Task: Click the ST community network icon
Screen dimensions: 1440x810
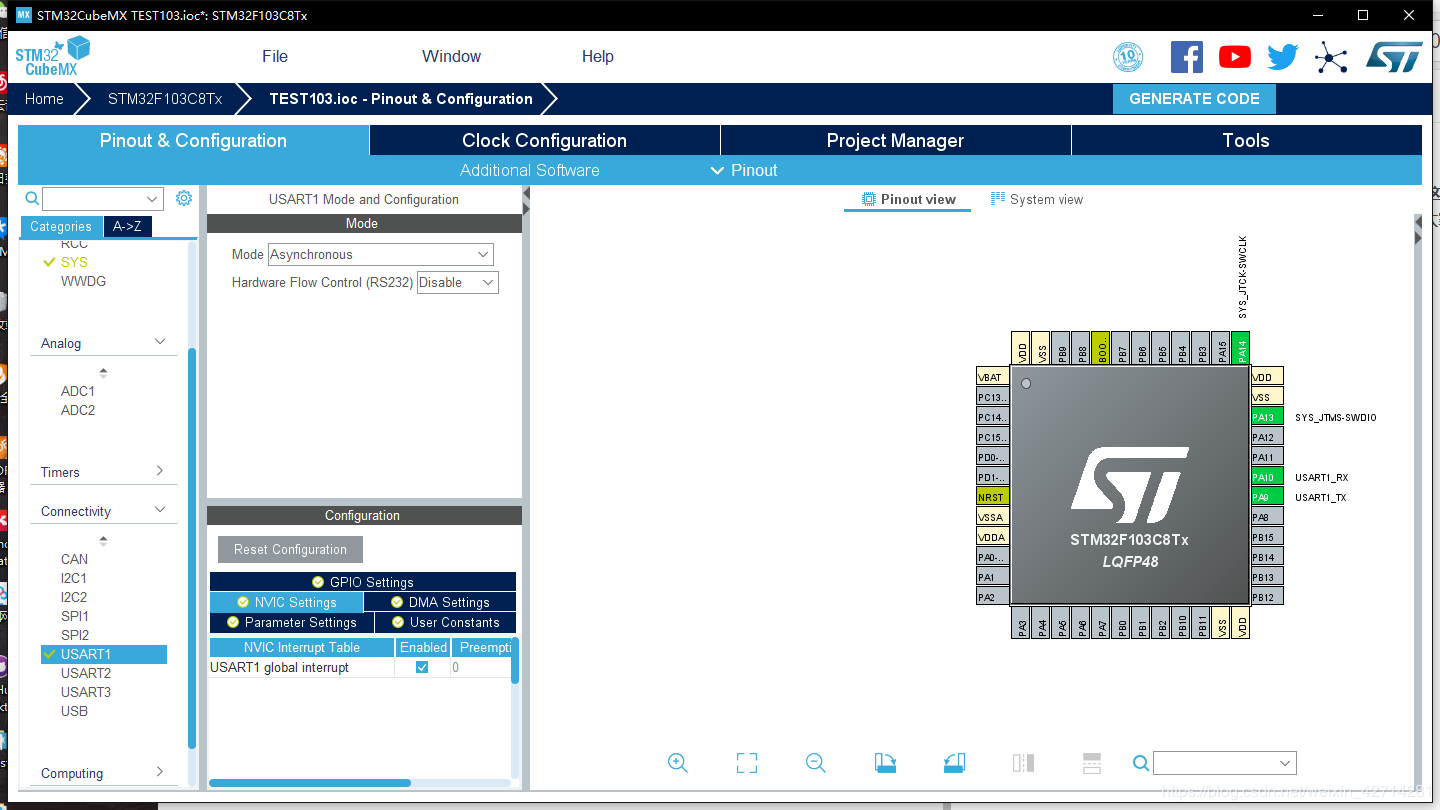Action: click(x=1331, y=57)
